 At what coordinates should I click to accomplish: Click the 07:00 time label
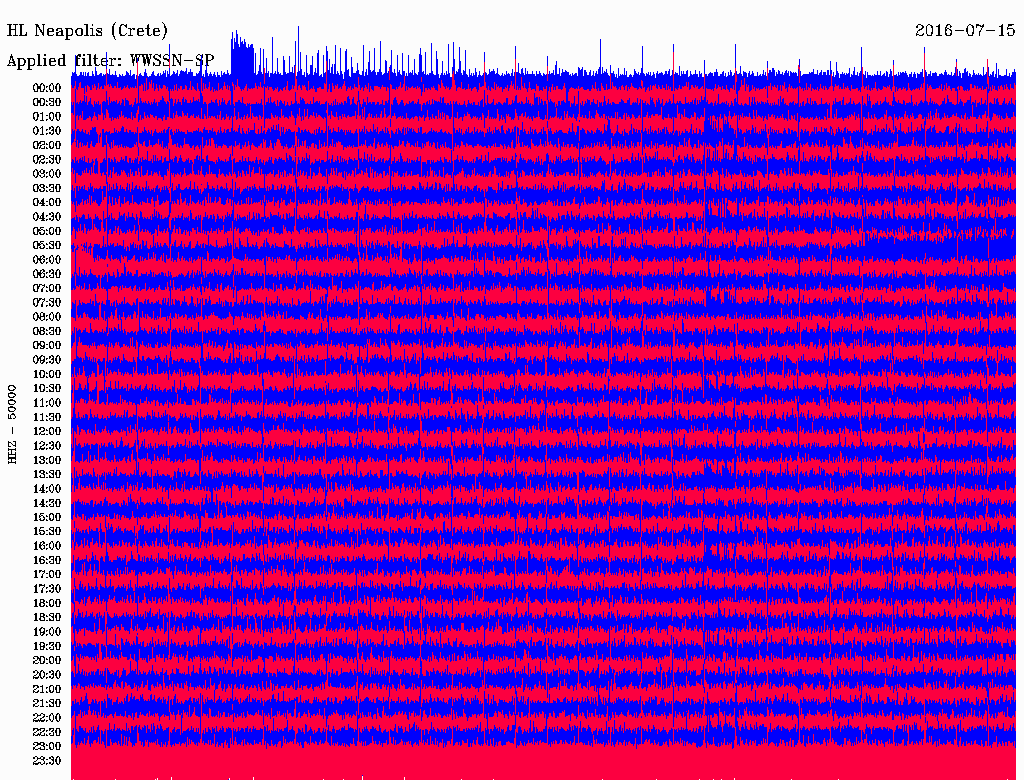click(47, 288)
